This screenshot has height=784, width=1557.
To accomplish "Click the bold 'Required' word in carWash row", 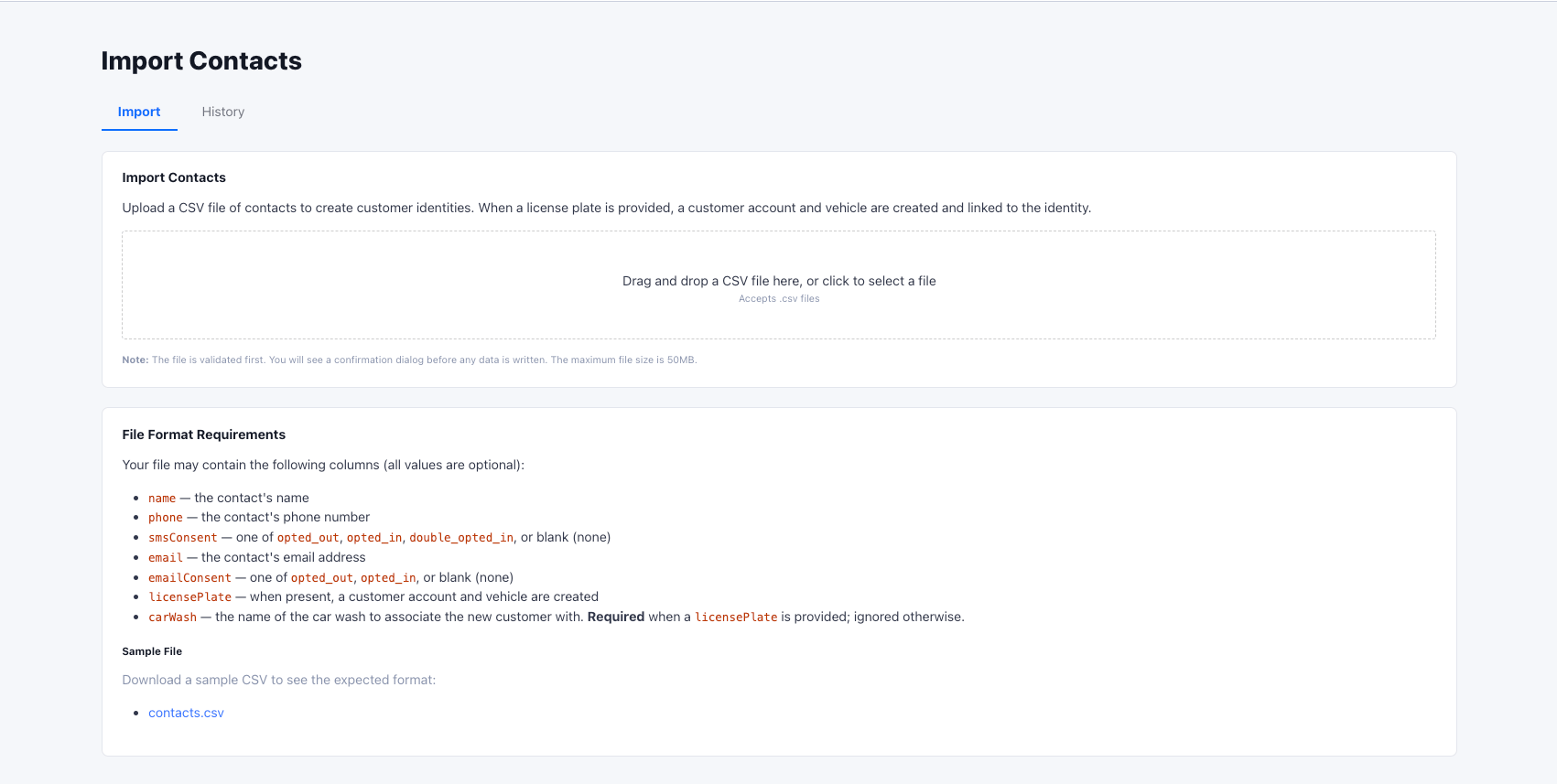I will (x=616, y=617).
